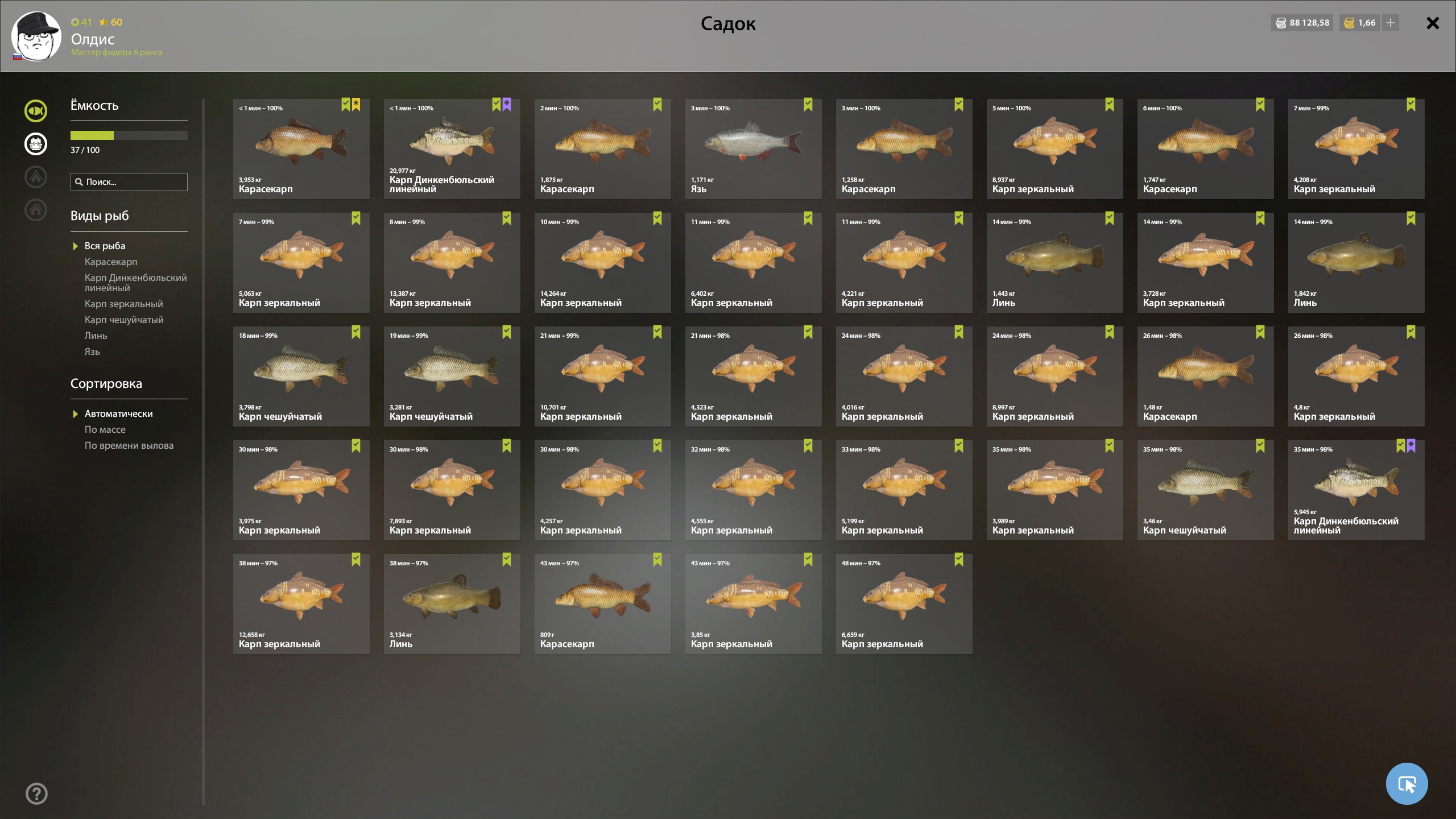Open the third sidebar tent icon
Viewport: 1456px width, 819px height.
(x=36, y=177)
